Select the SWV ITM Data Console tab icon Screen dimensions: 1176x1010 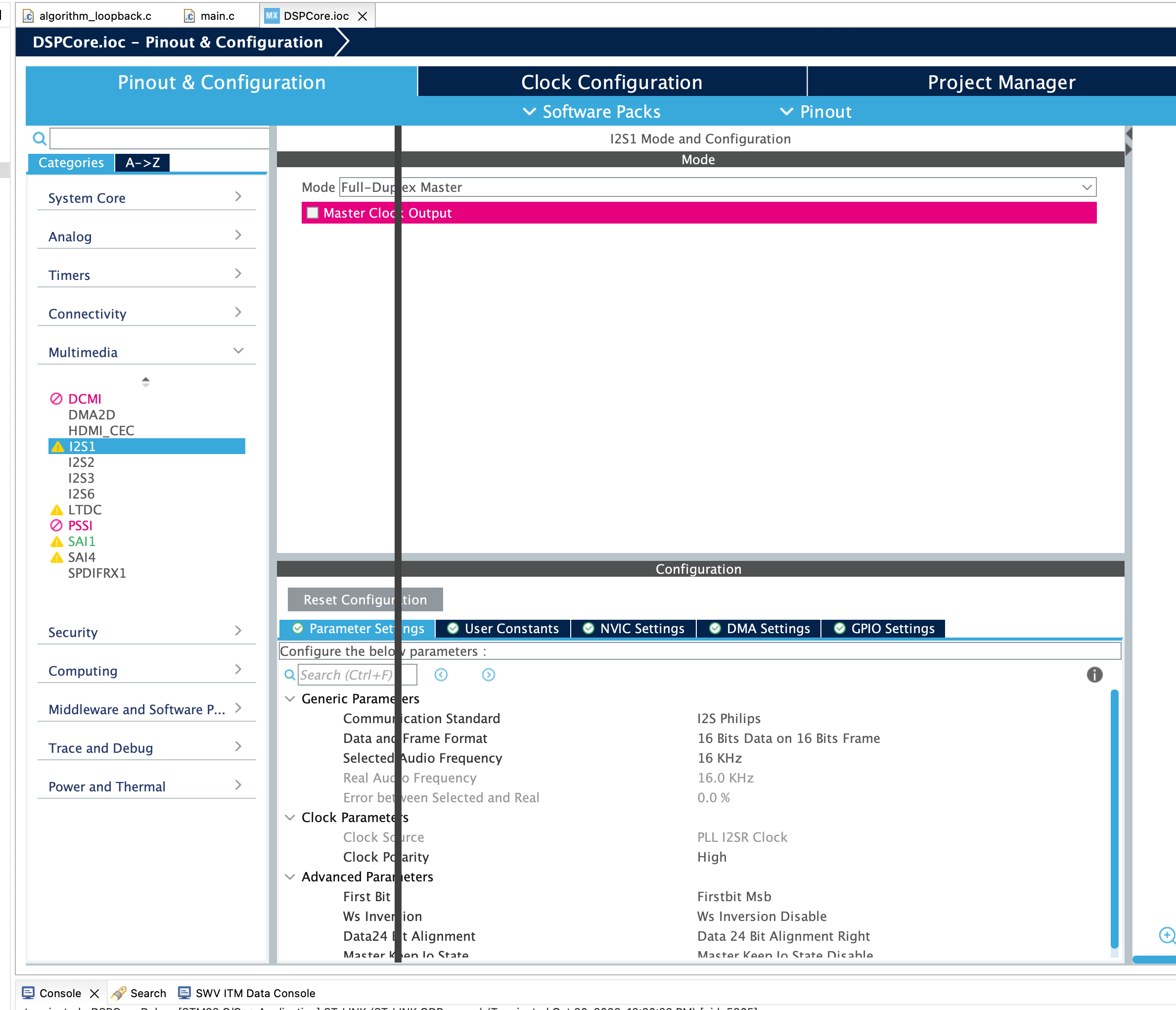pyautogui.click(x=184, y=993)
